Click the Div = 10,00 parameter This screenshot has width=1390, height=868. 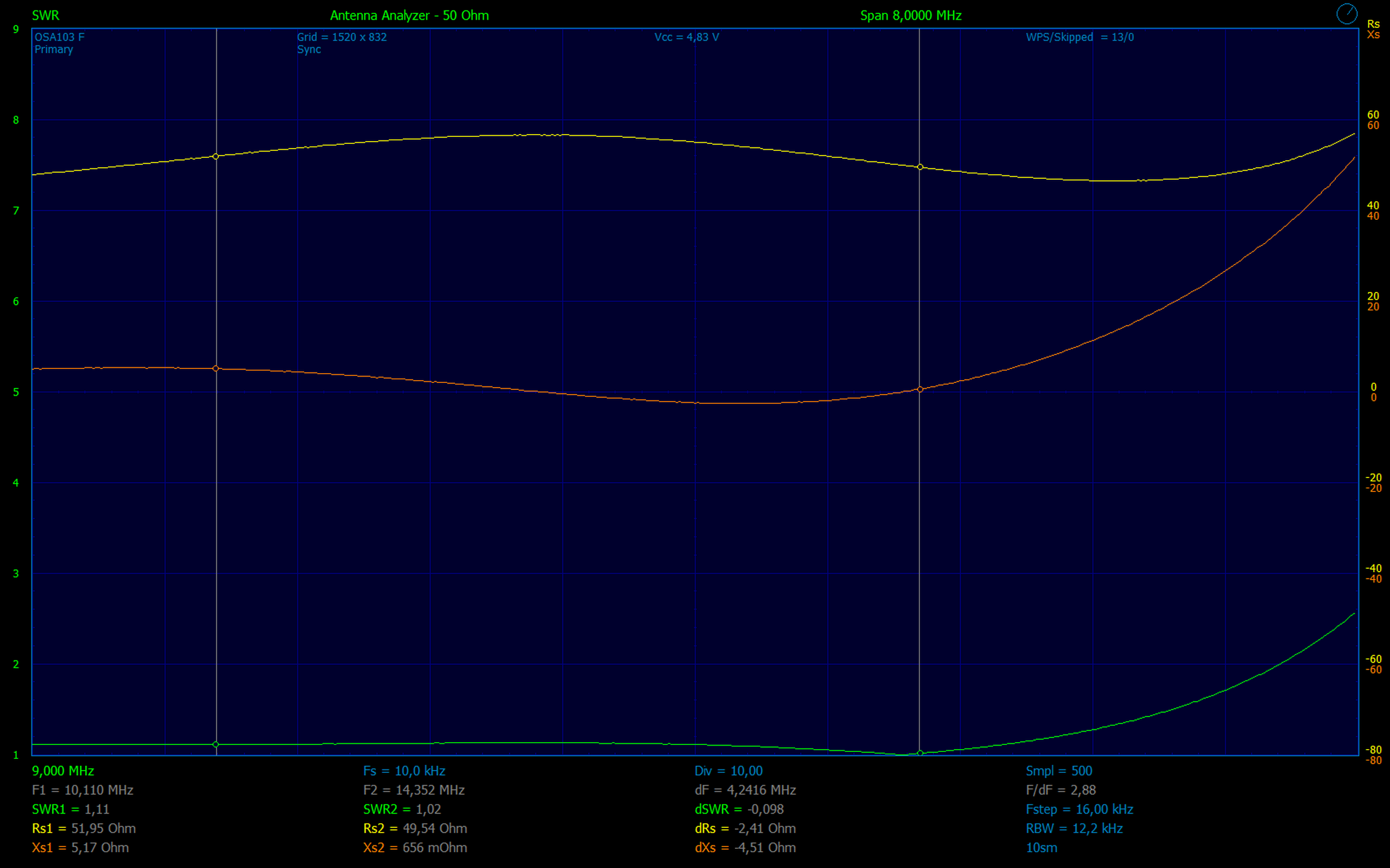pos(728,771)
